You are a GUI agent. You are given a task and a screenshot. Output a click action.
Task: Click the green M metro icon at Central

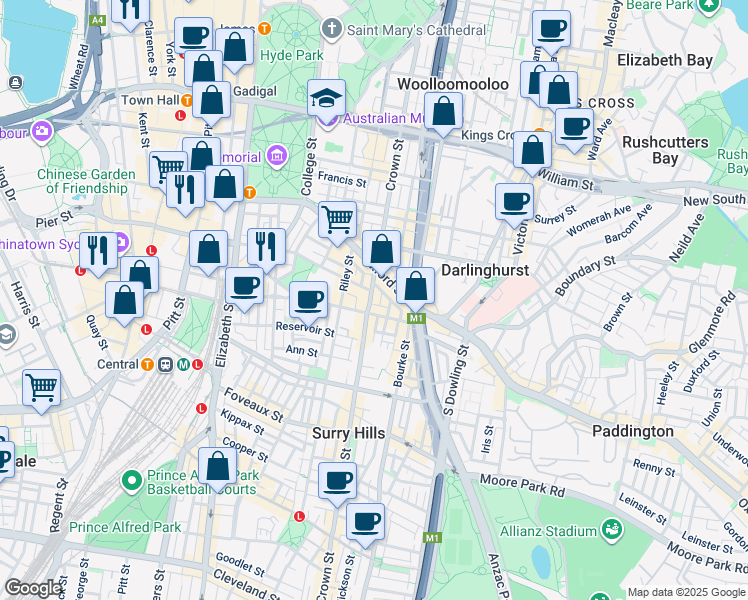(x=183, y=364)
